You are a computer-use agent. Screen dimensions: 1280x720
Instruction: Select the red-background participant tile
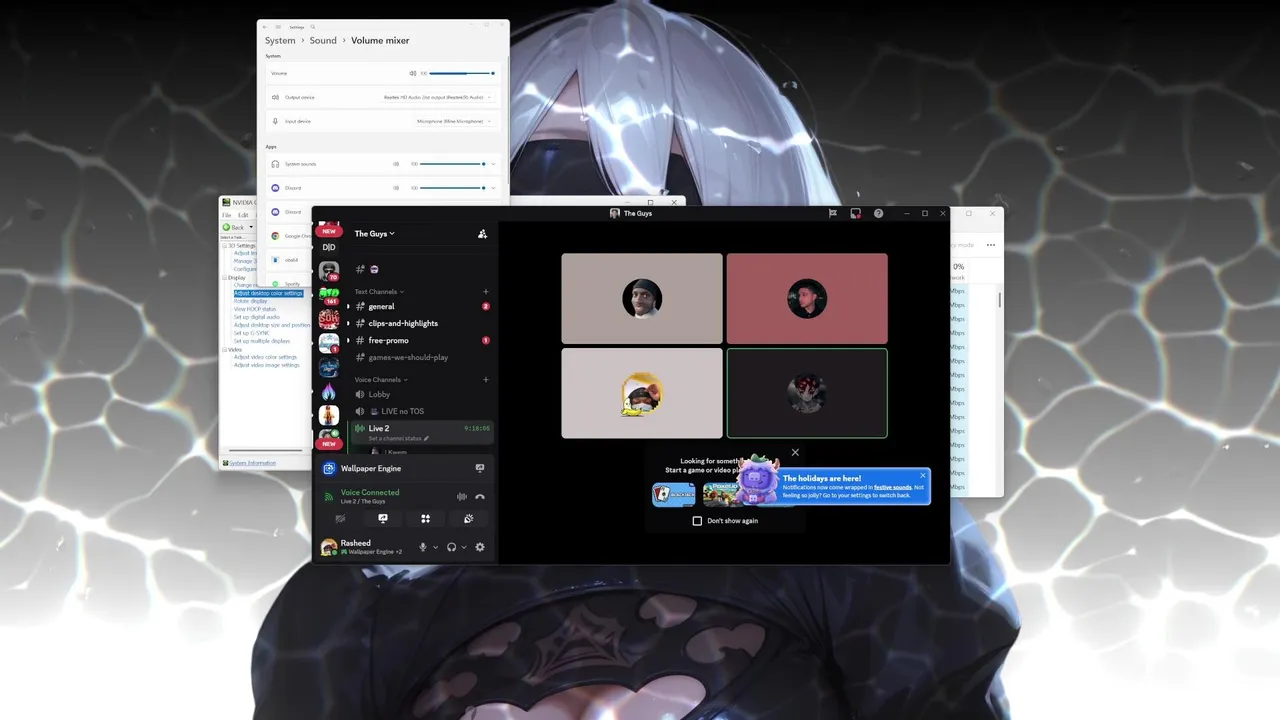coord(807,298)
